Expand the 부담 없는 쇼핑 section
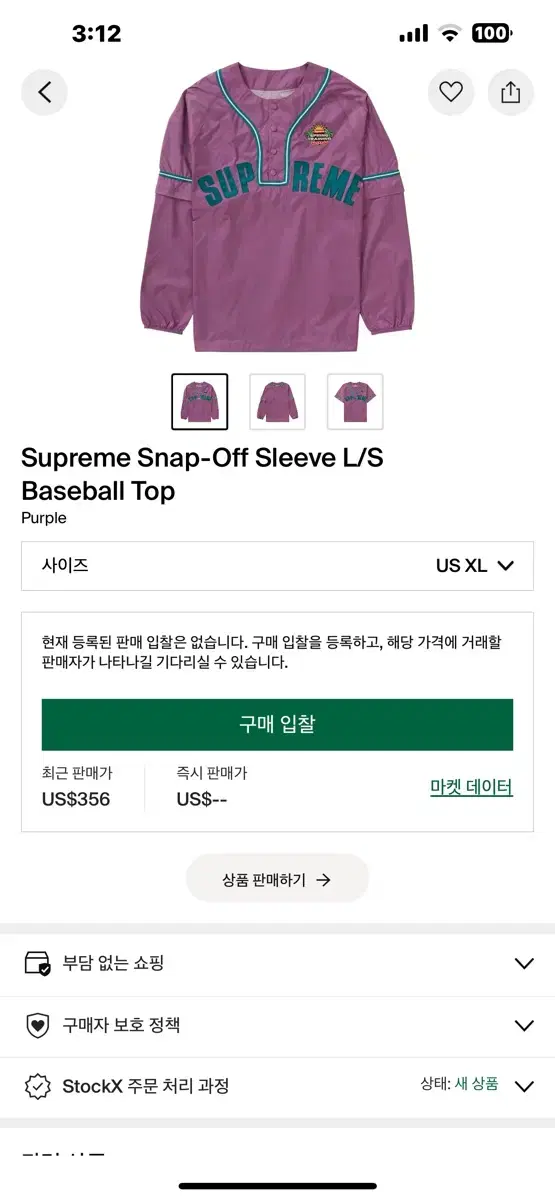This screenshot has height=1200, width=555. coord(277,964)
